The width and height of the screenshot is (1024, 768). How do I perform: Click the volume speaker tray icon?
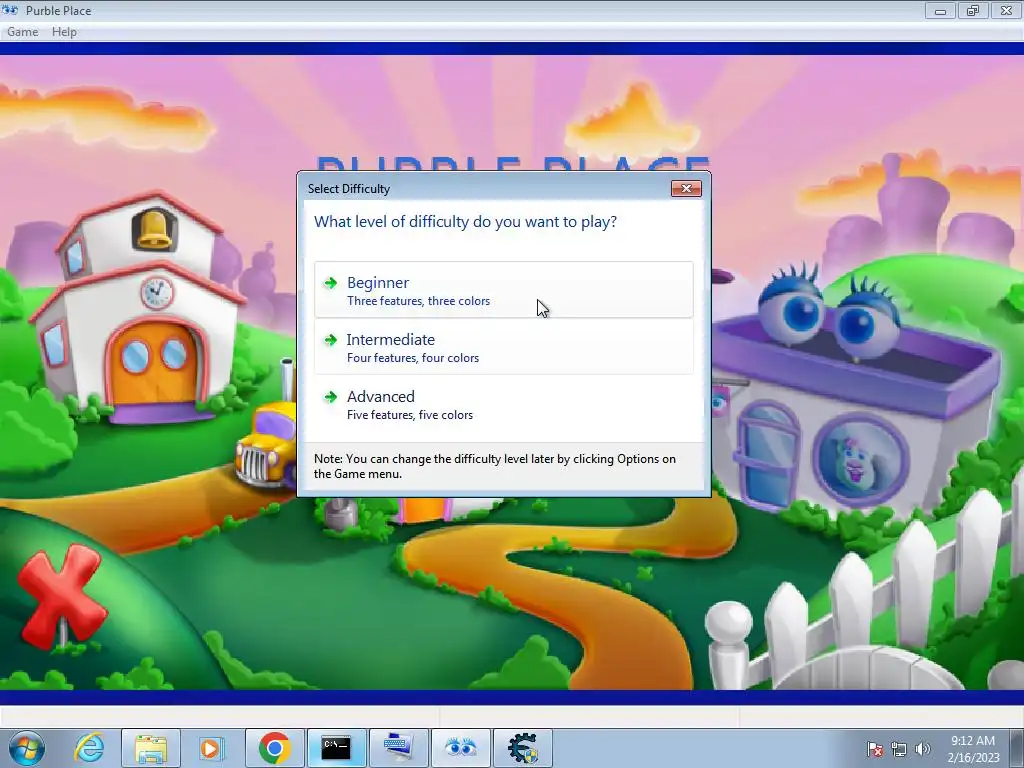[922, 749]
